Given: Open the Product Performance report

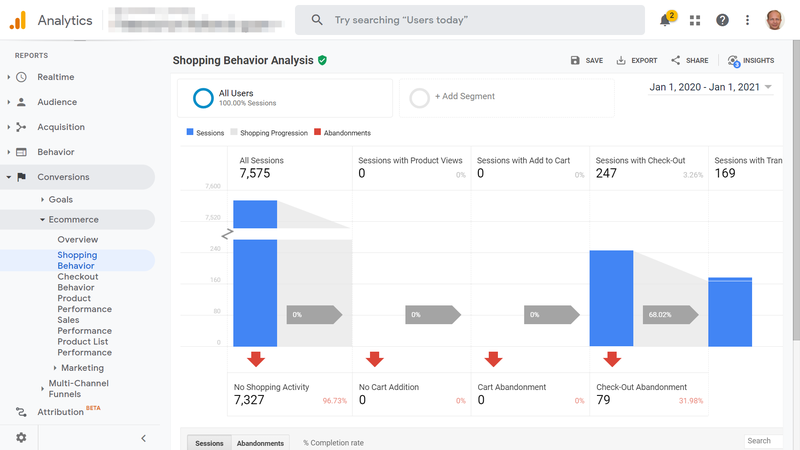Looking at the screenshot, I should pyautogui.click(x=84, y=304).
